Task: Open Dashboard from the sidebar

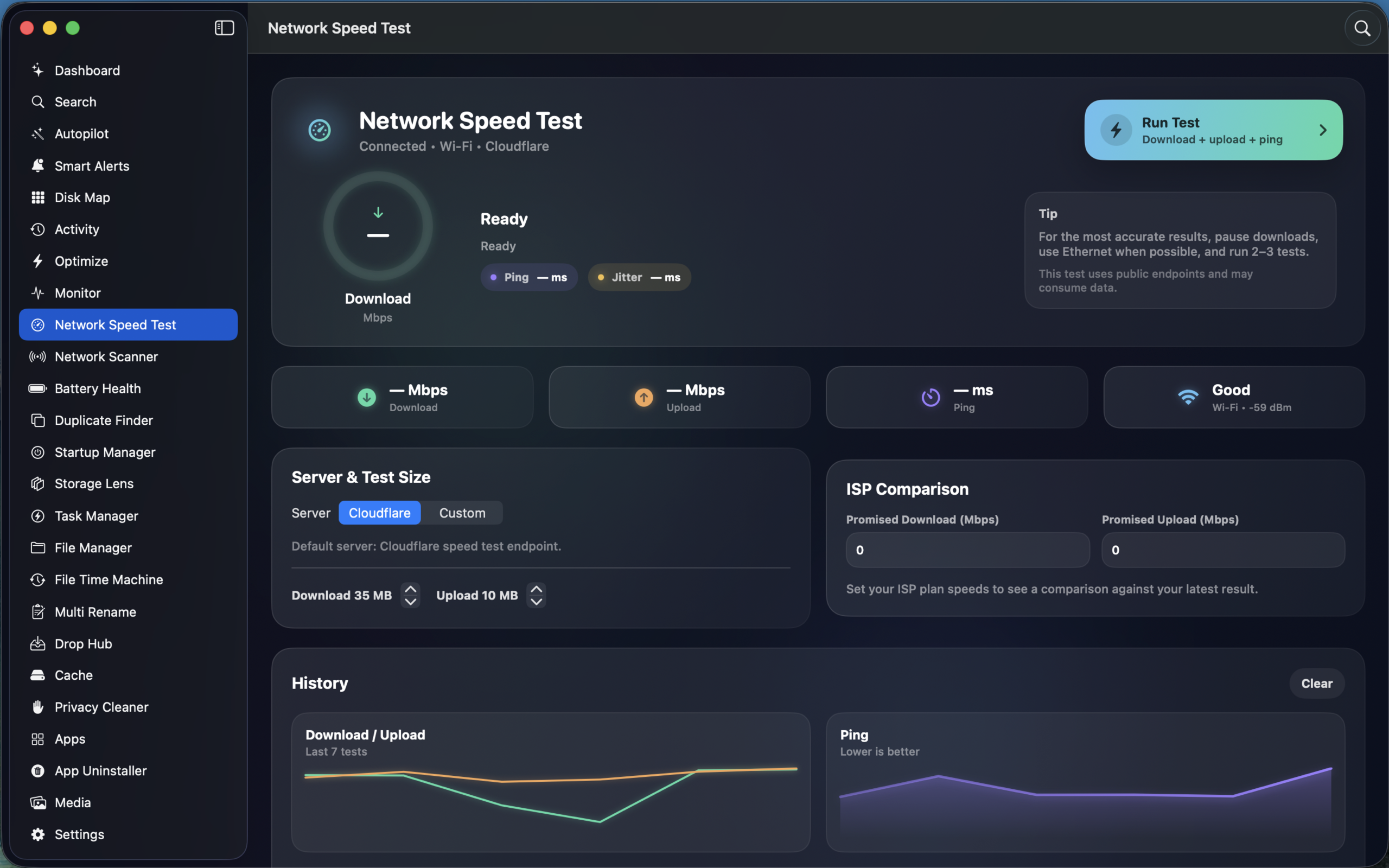Action: click(x=128, y=70)
